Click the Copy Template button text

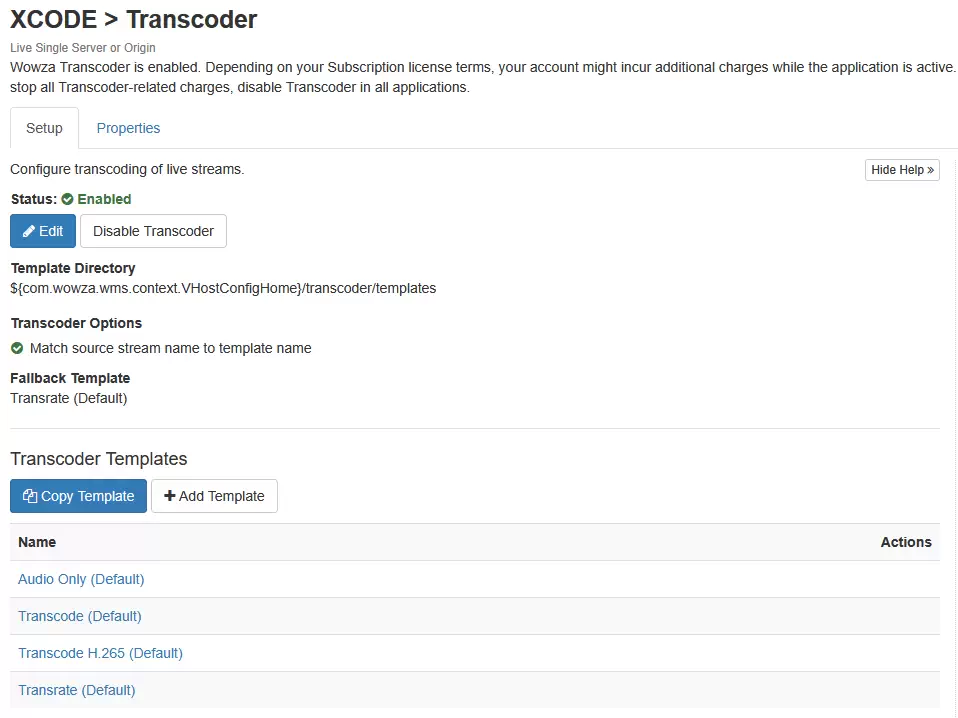pos(87,496)
